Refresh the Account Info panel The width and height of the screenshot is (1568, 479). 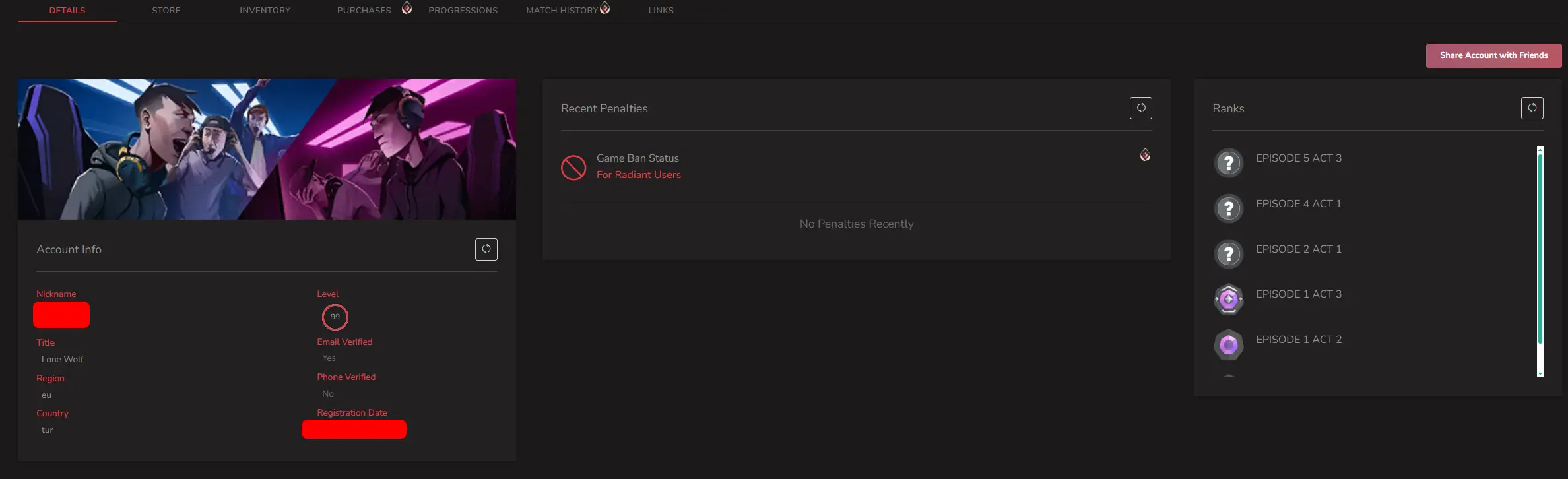pyautogui.click(x=486, y=249)
